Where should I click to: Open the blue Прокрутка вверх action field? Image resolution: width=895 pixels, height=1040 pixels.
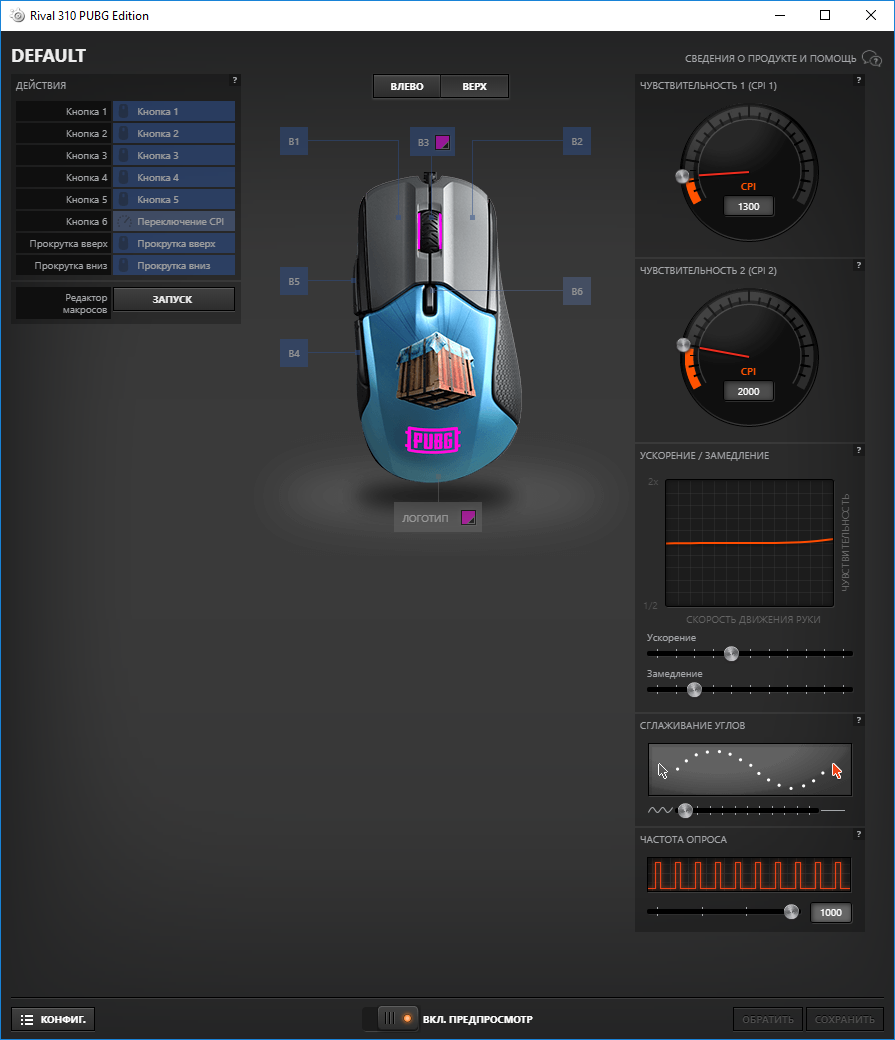coord(174,243)
